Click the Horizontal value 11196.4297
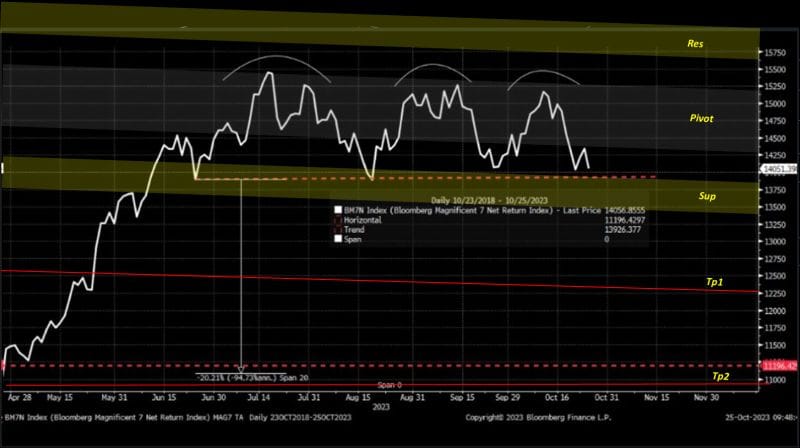Screen dimensions: 800x448 [624, 220]
